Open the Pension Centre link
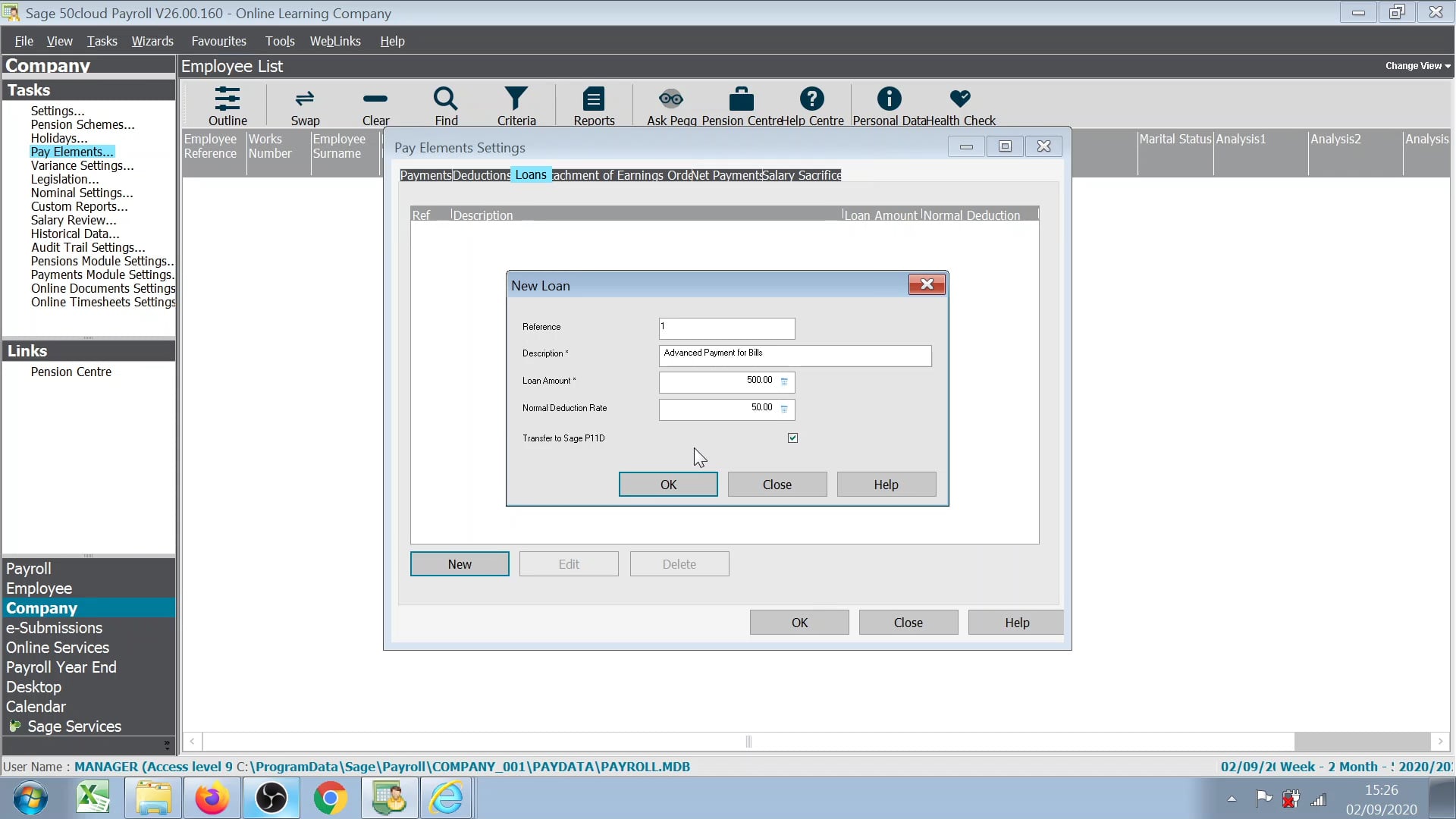 (71, 372)
